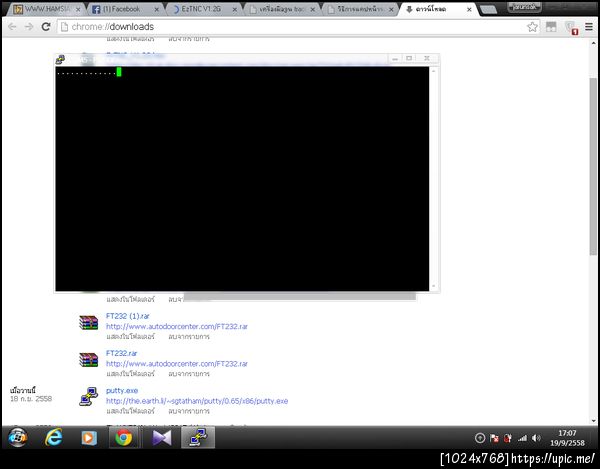Maximize the PuTTY terminal window
Image resolution: width=600 pixels, height=469 pixels.
pos(409,58)
